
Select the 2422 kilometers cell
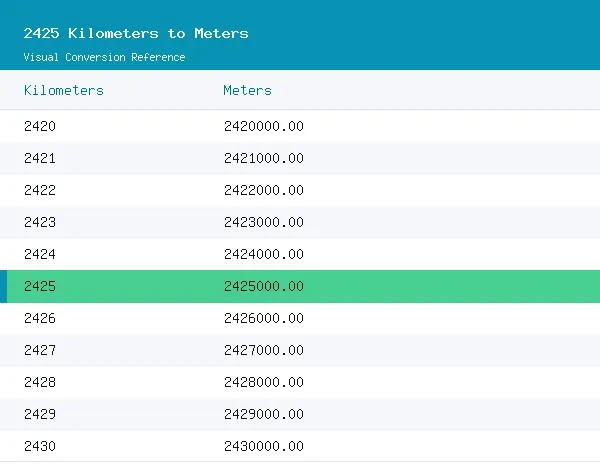(x=40, y=190)
